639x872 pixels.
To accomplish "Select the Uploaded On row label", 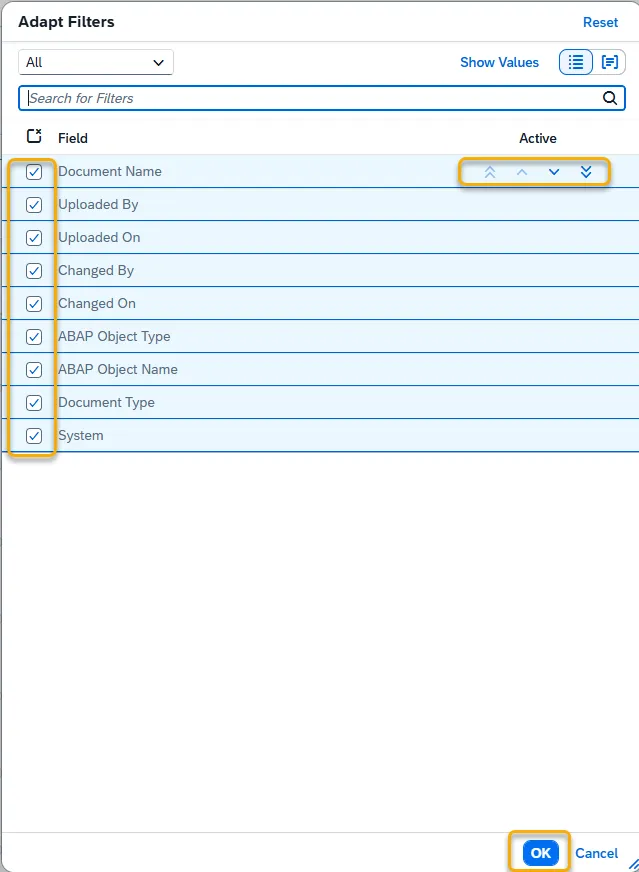I will 99,237.
